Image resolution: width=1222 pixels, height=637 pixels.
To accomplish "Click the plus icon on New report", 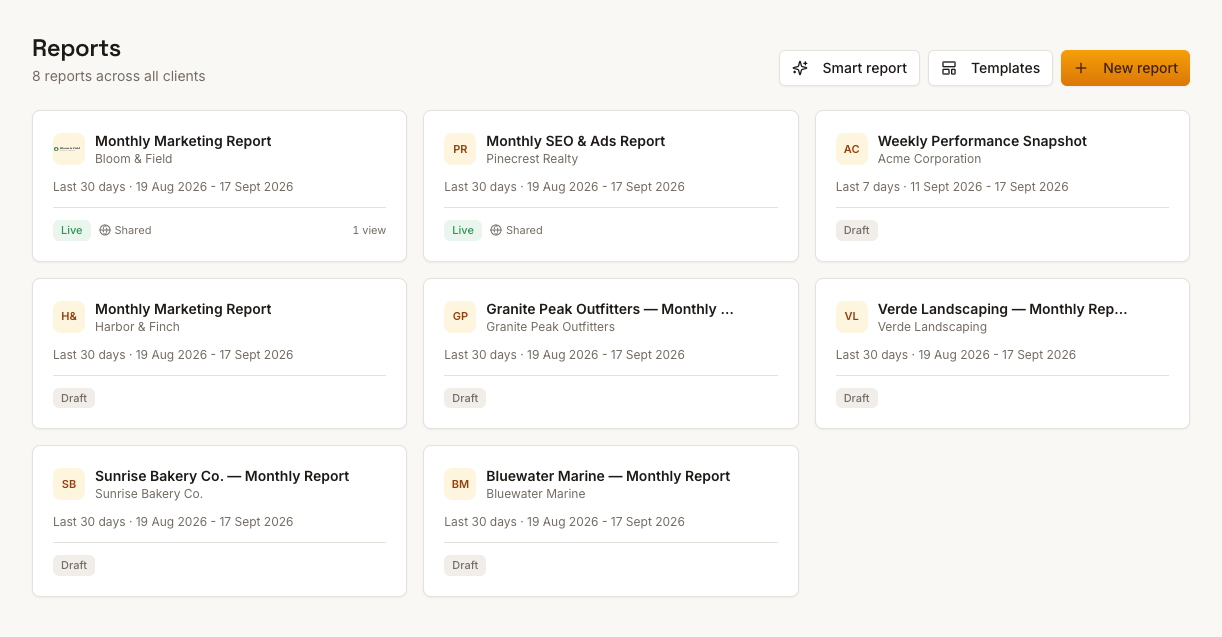I will (x=1080, y=68).
